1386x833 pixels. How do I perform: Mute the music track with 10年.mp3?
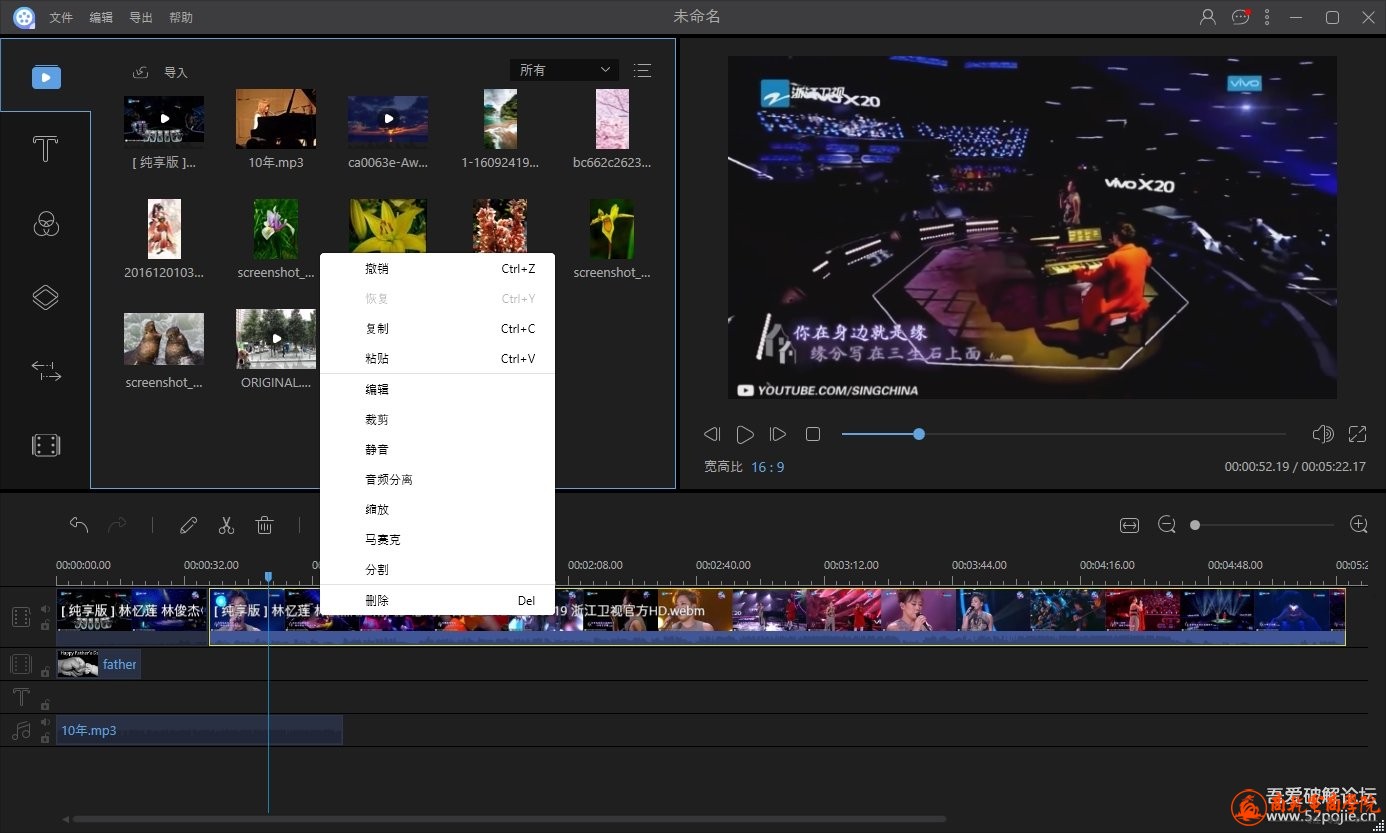pos(45,722)
